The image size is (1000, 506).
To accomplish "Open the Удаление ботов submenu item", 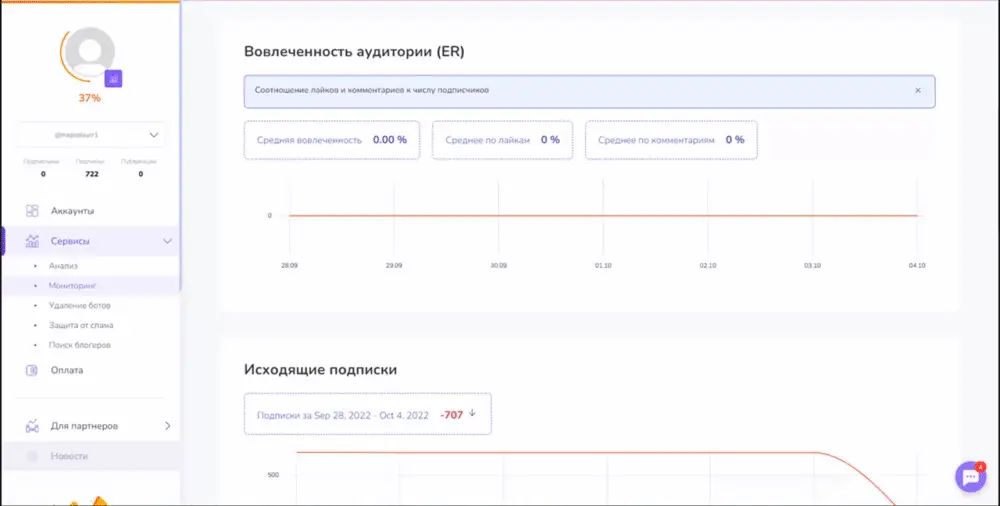I will (x=80, y=306).
